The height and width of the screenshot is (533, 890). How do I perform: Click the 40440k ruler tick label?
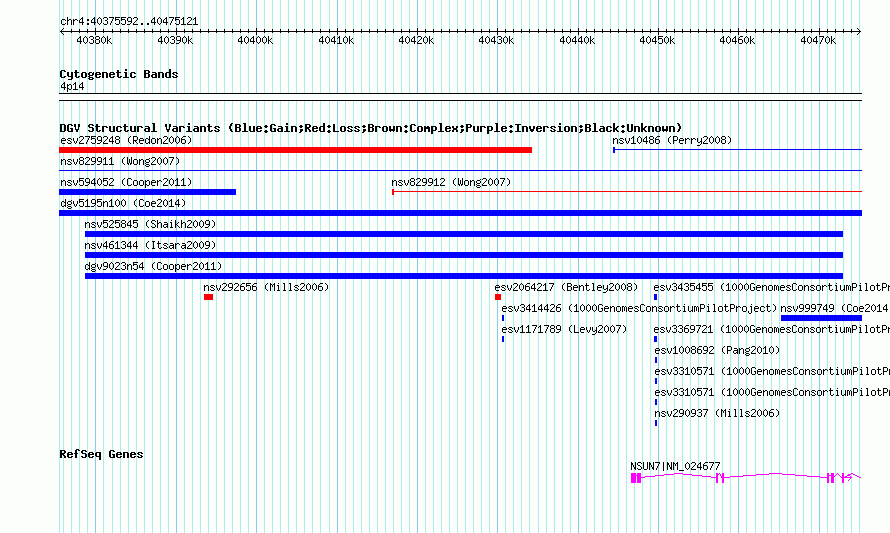pos(577,40)
